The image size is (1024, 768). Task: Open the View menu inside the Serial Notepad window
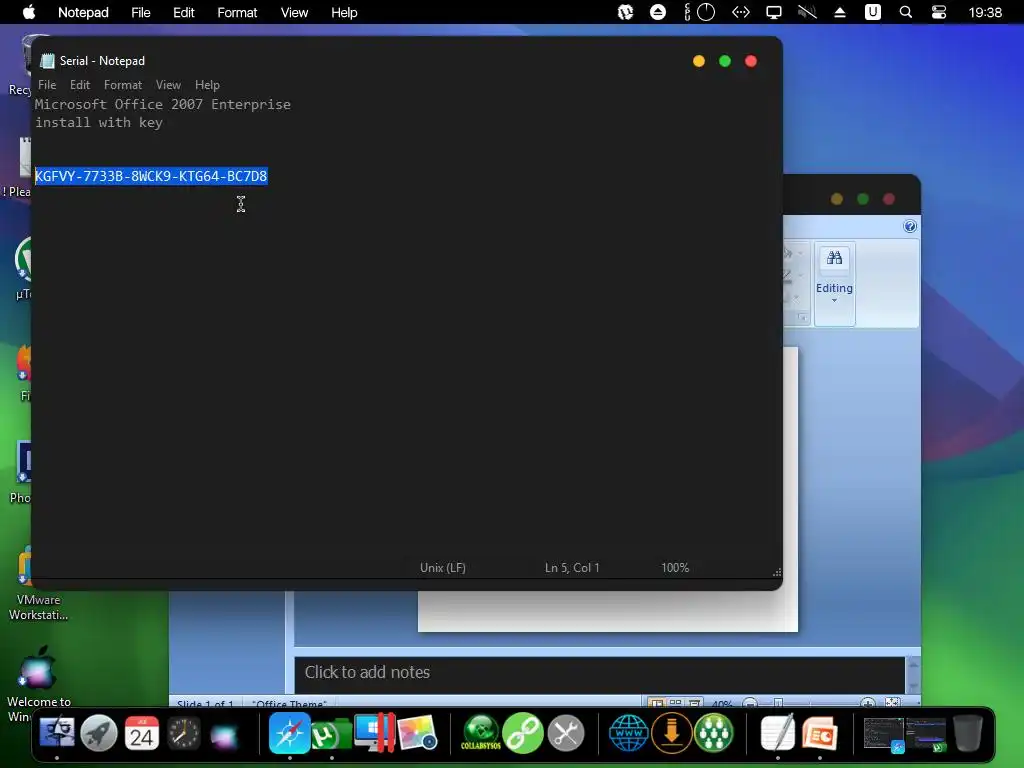(x=168, y=85)
